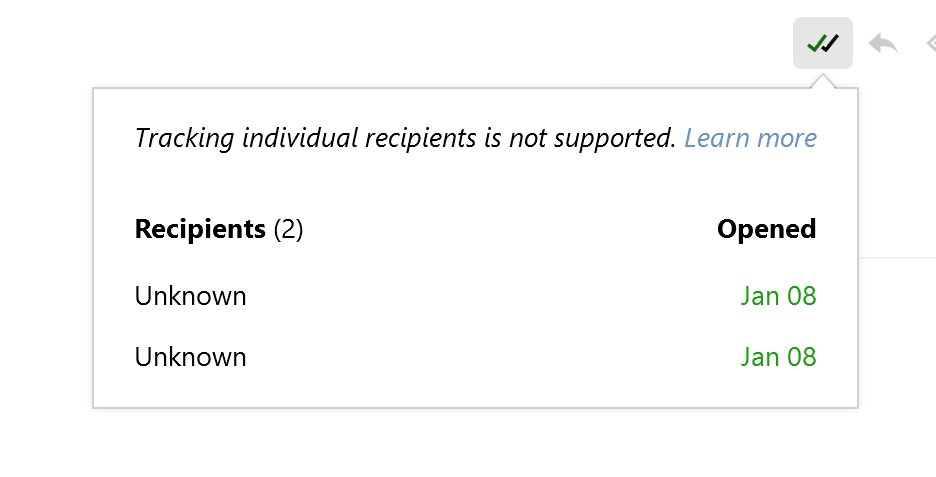936x477 pixels.
Task: Click the popup's pointer arrow under tracking button
Action: pyautogui.click(x=823, y=81)
